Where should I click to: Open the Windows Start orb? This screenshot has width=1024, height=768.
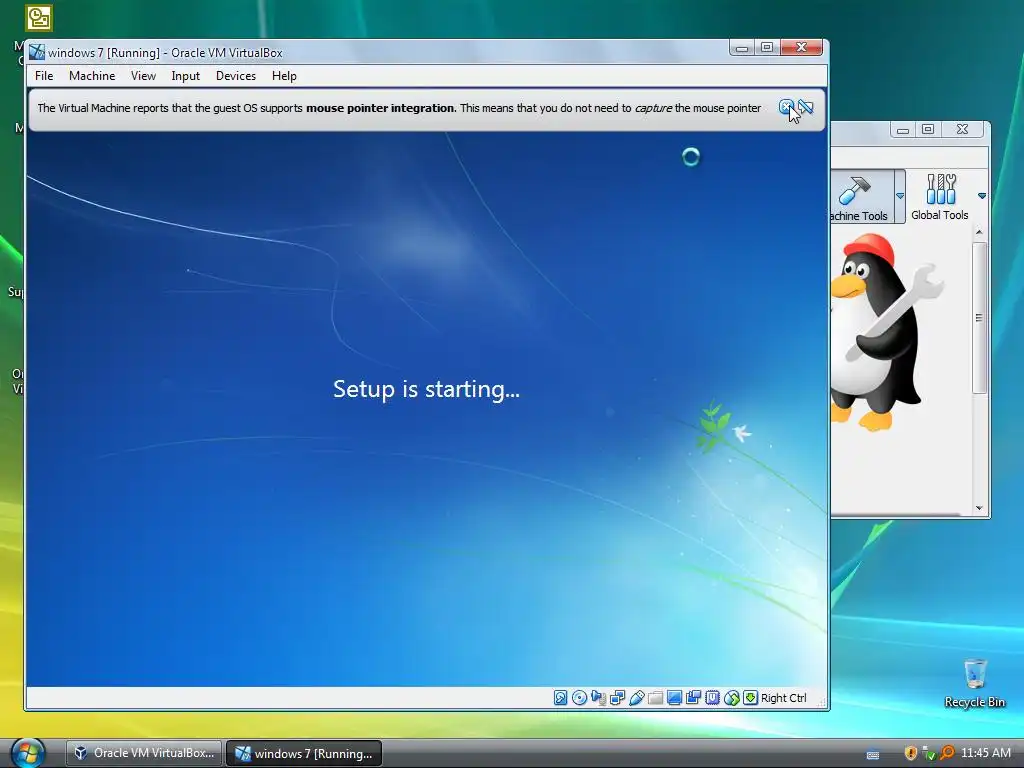click(28, 752)
